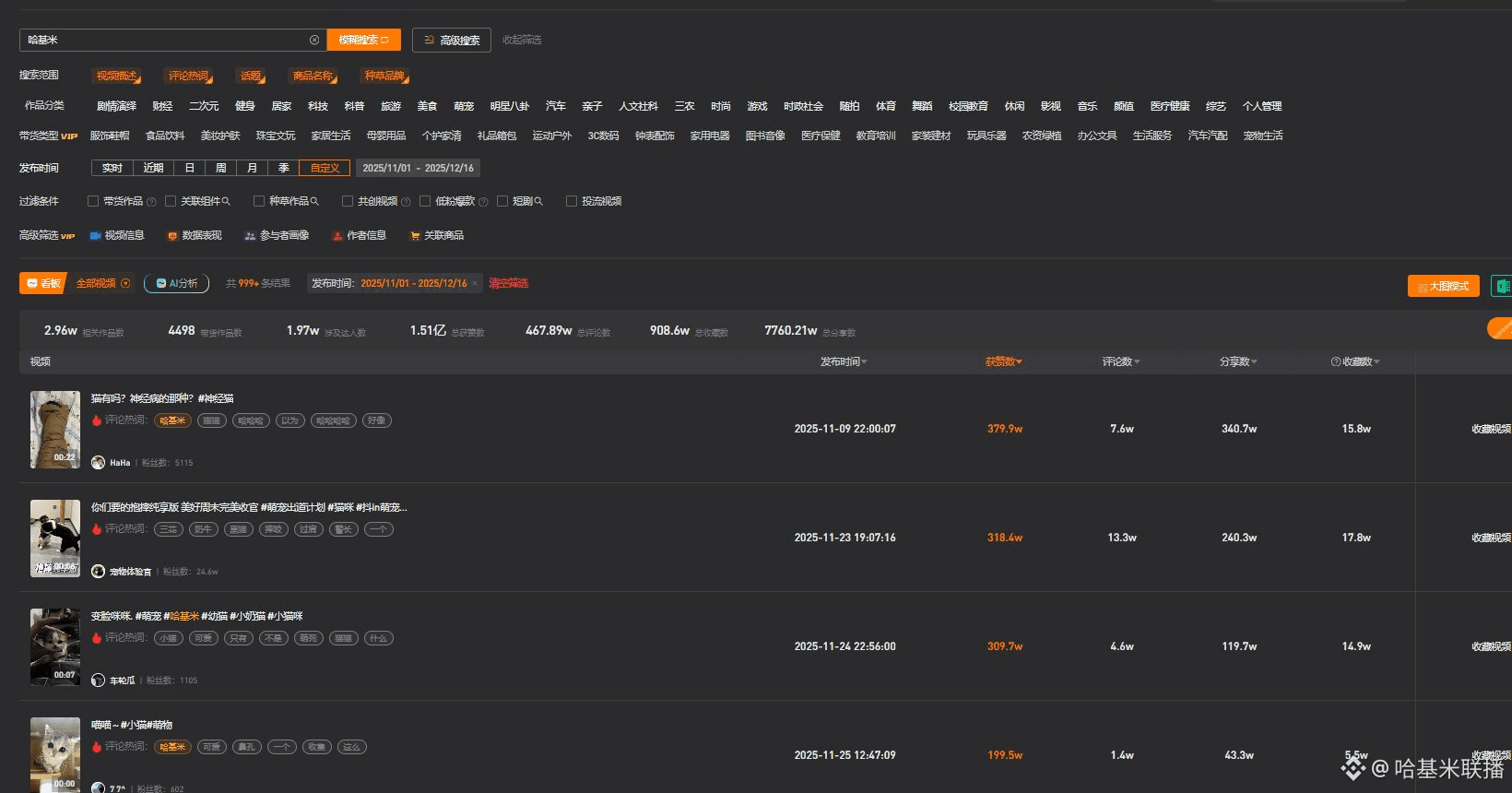Sort by 获赞数 column arrow
The height and width of the screenshot is (793, 1512).
[1019, 362]
